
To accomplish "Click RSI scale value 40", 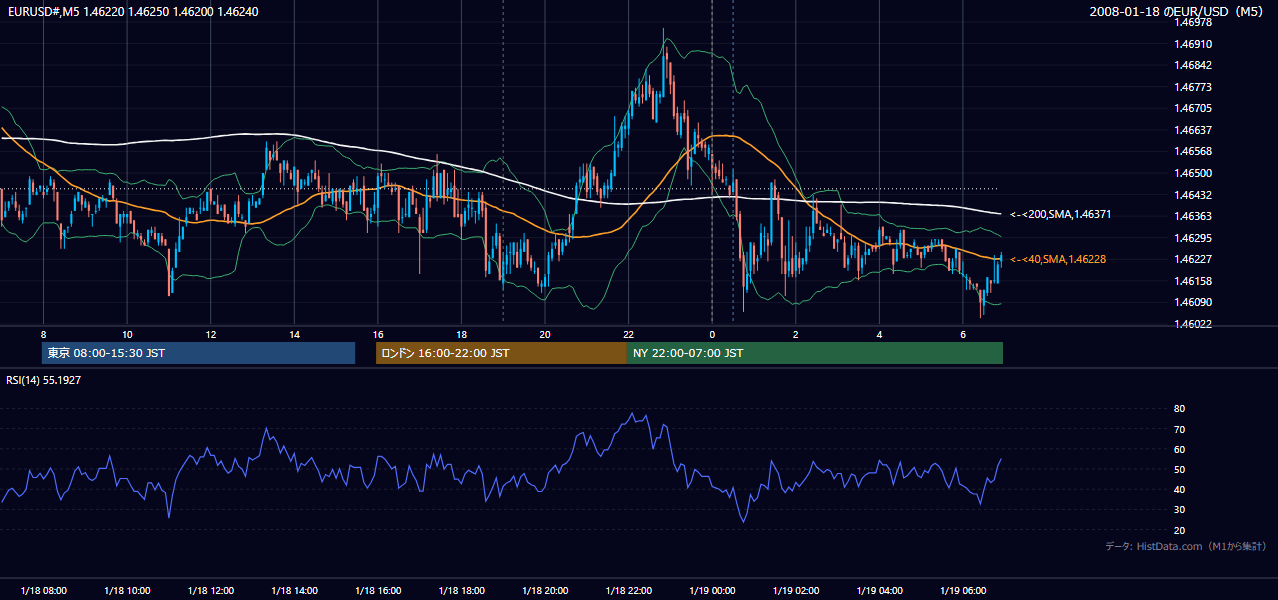I will pyautogui.click(x=1179, y=489).
